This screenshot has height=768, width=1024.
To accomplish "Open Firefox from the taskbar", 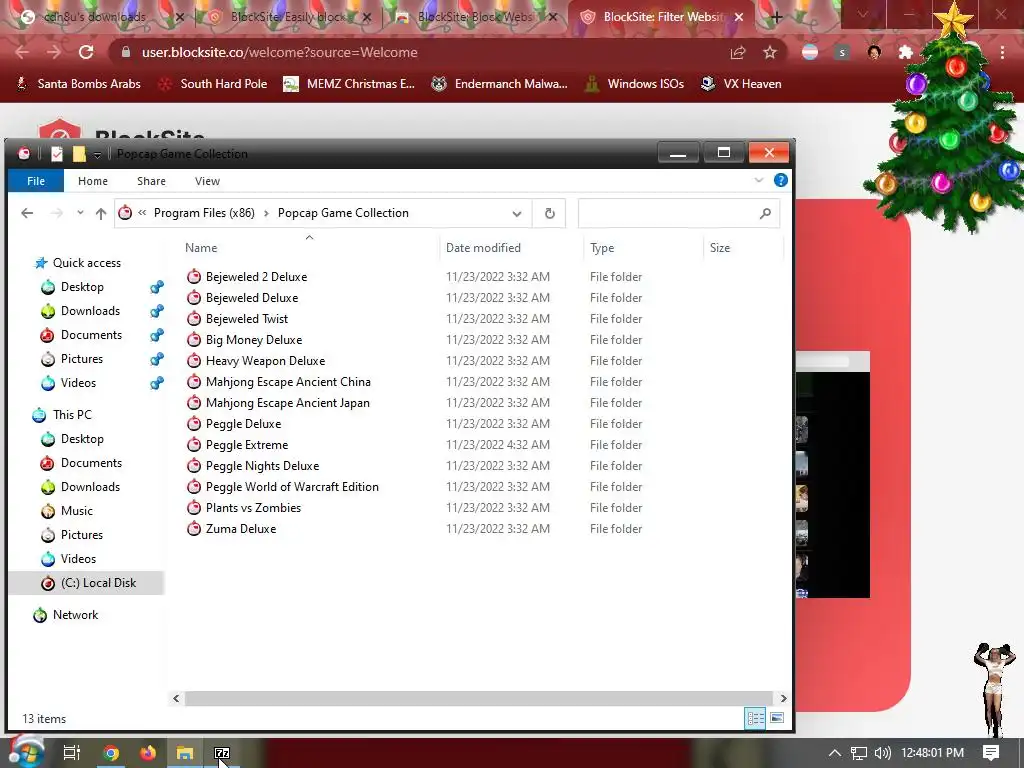I will (148, 753).
